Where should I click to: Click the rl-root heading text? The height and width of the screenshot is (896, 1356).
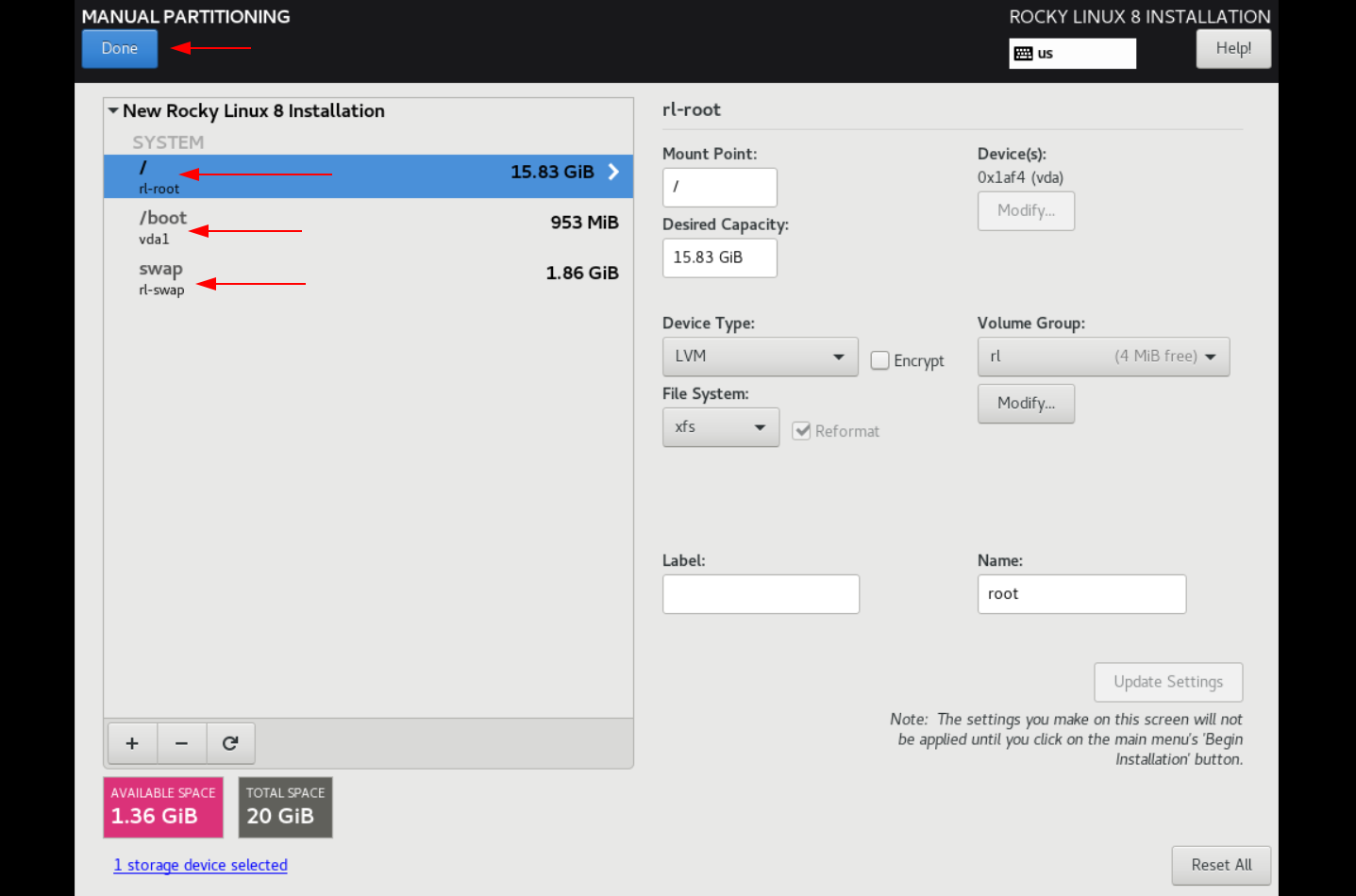pyautogui.click(x=691, y=109)
